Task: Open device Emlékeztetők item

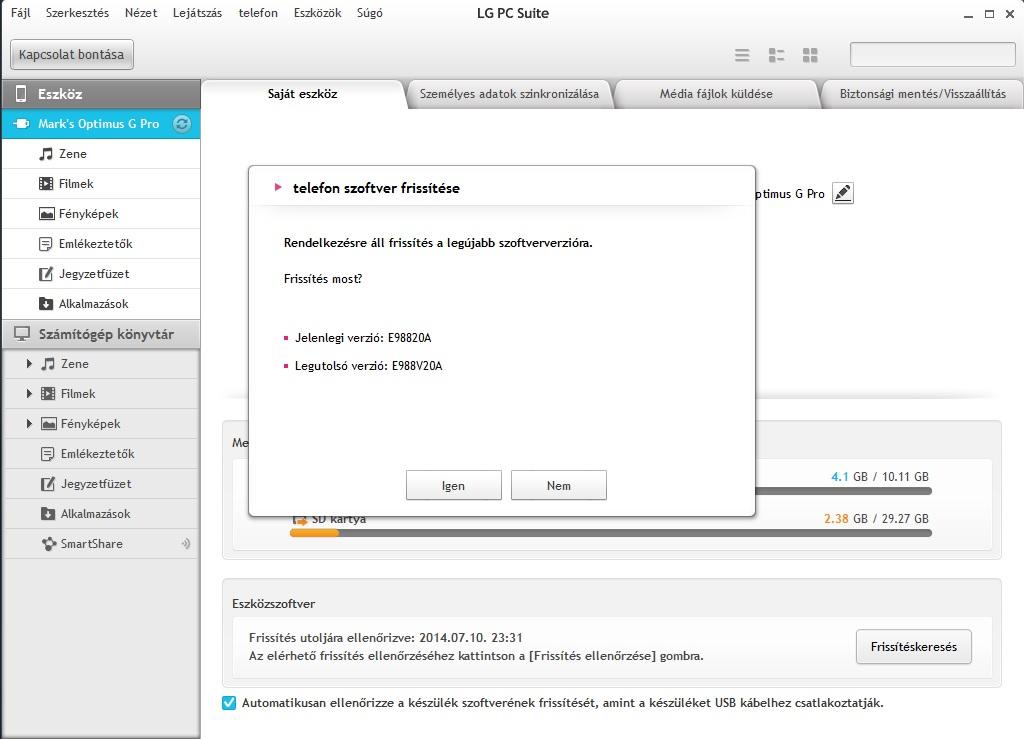Action: coord(101,244)
